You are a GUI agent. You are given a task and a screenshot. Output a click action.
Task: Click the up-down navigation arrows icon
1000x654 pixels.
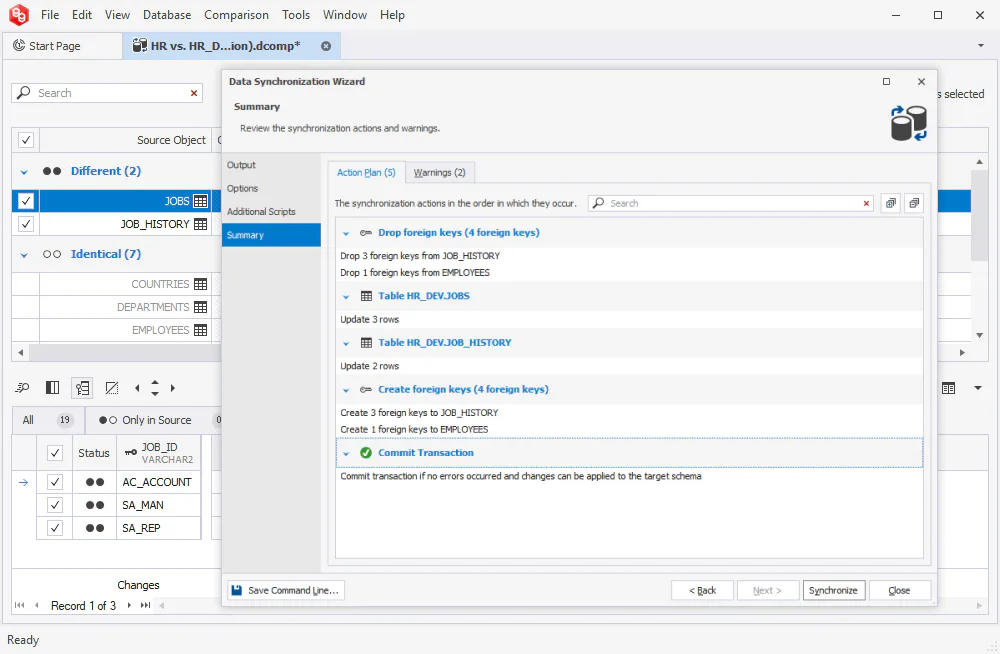(x=155, y=387)
